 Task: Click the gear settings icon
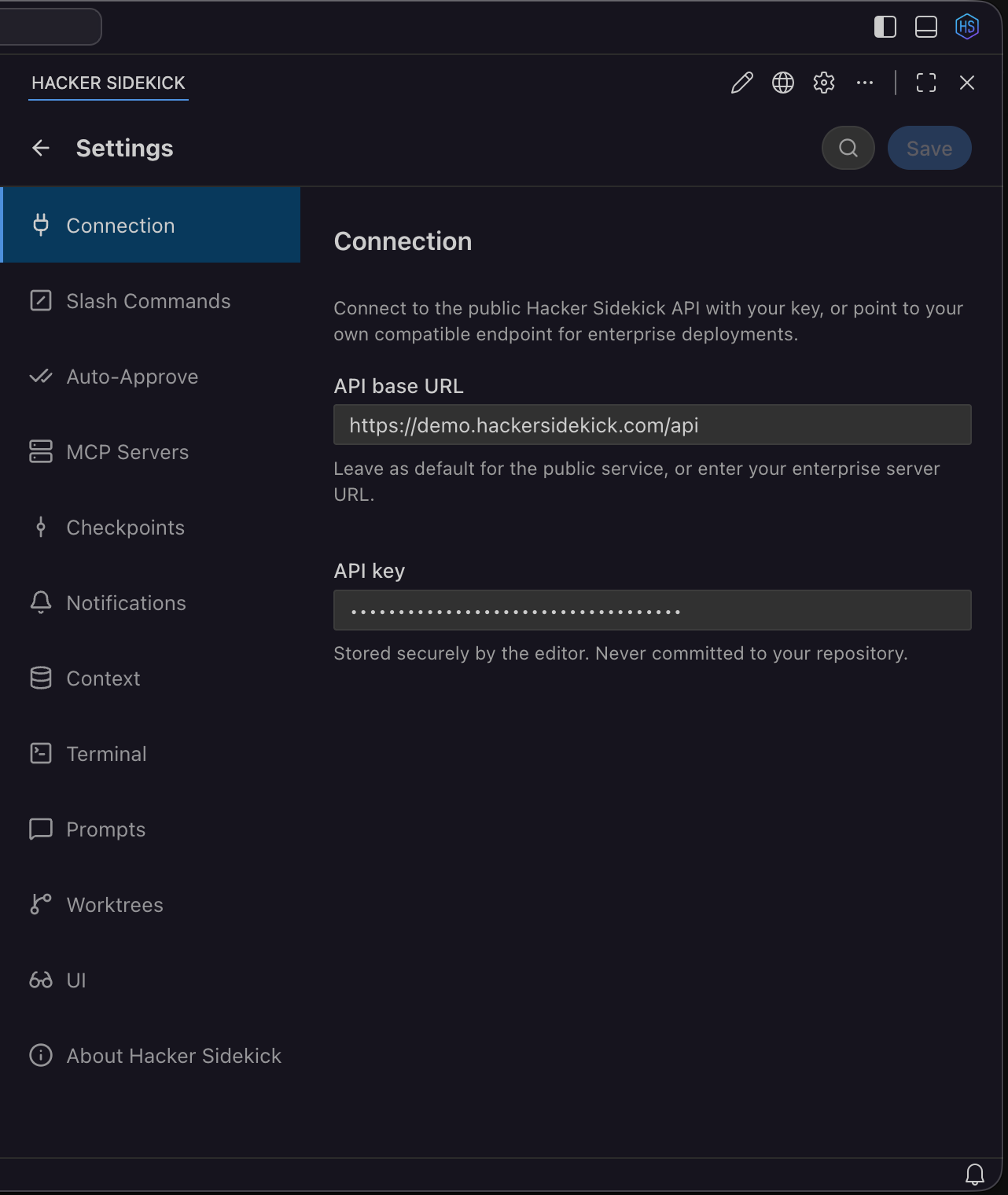[824, 83]
